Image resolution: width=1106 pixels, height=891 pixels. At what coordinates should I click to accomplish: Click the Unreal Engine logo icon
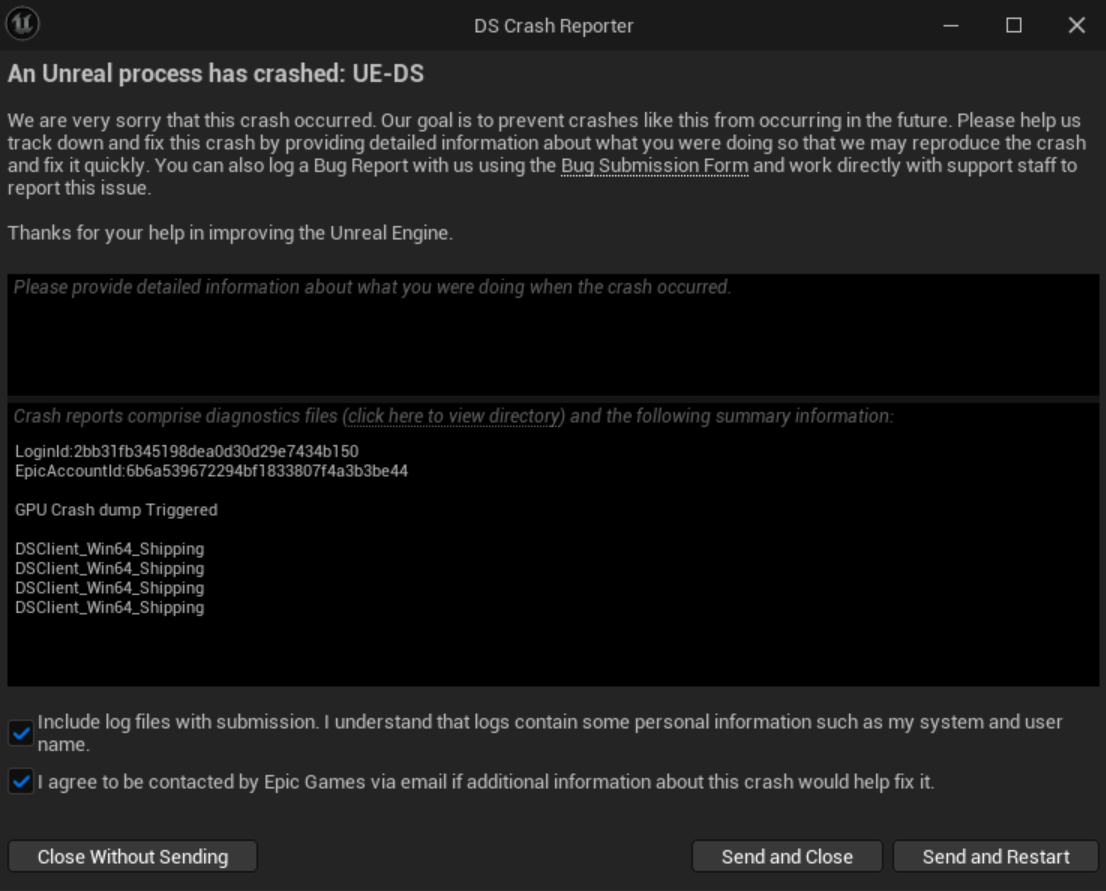click(22, 24)
